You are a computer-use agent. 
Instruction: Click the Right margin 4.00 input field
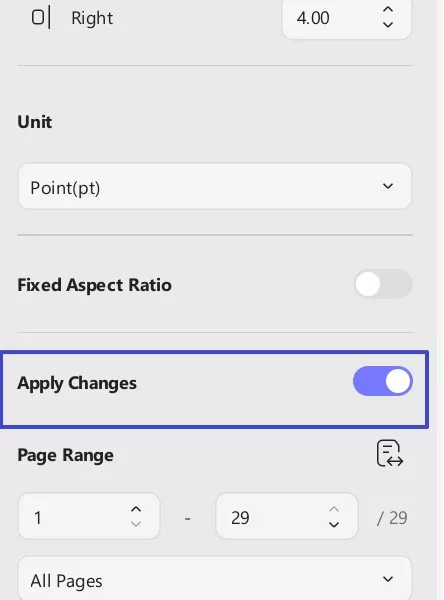(x=346, y=18)
